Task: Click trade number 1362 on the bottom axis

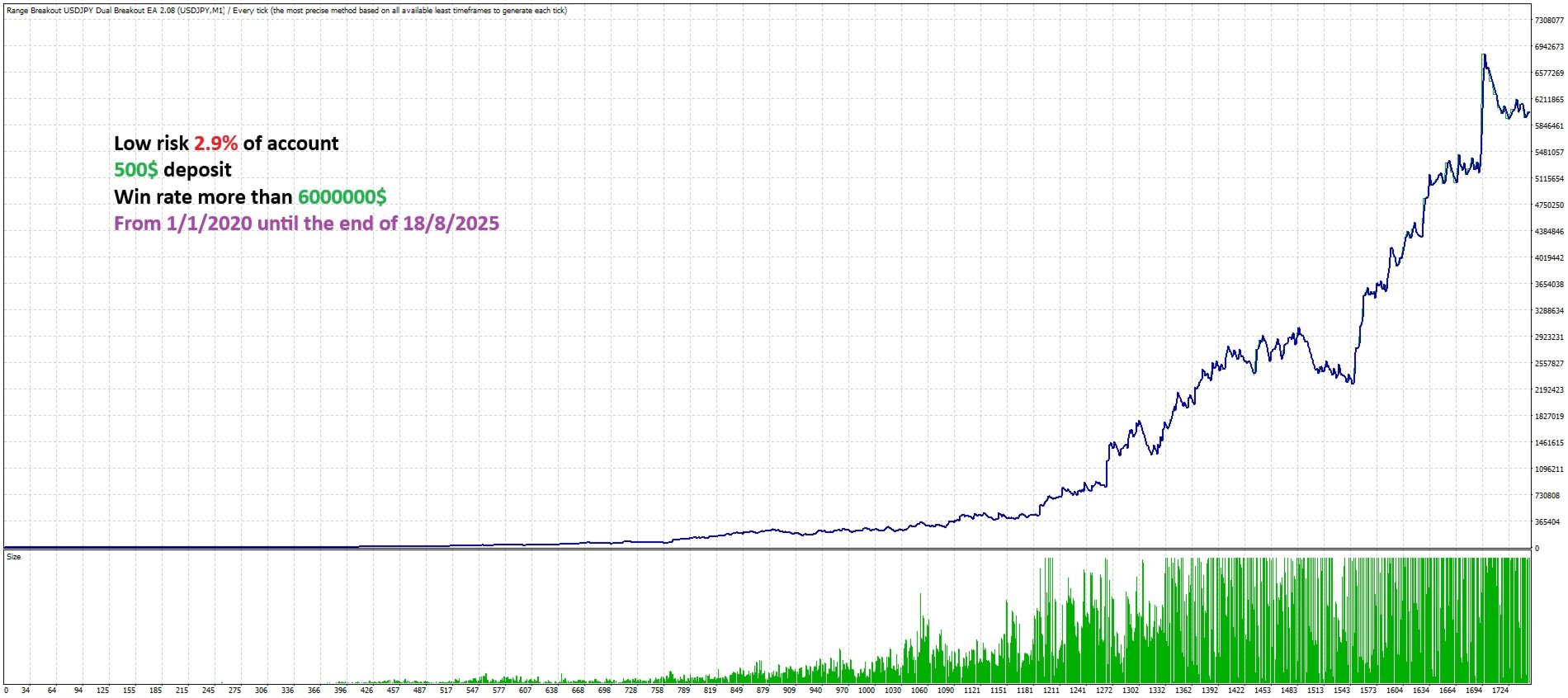Action: pos(1183,691)
